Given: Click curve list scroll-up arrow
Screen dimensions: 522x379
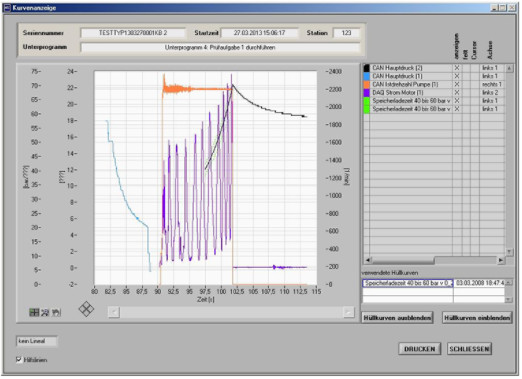Looking at the screenshot, I should point(509,68).
